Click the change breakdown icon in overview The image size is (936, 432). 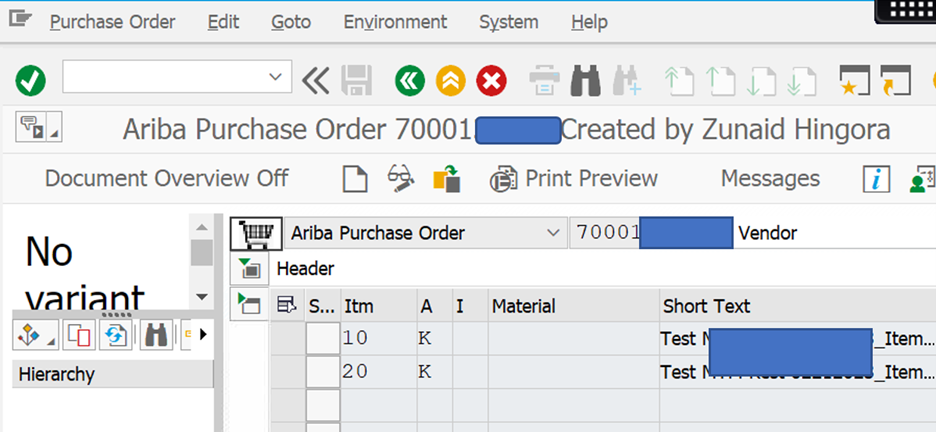point(78,335)
